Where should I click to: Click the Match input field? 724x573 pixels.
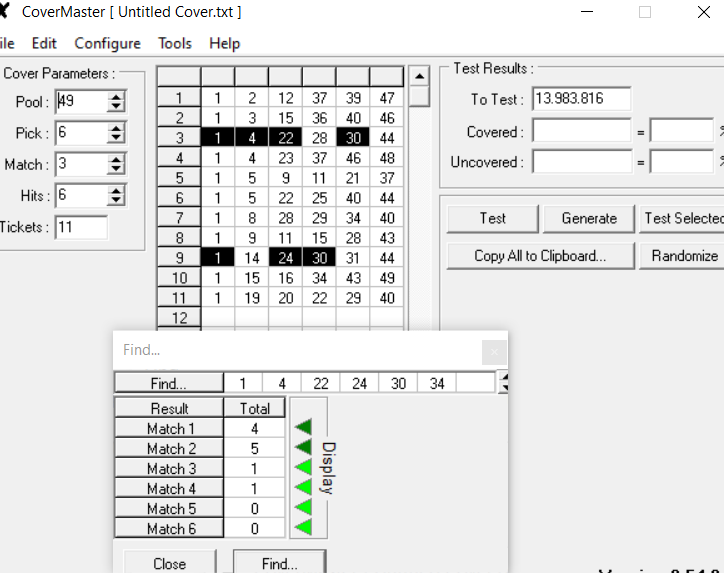81,164
